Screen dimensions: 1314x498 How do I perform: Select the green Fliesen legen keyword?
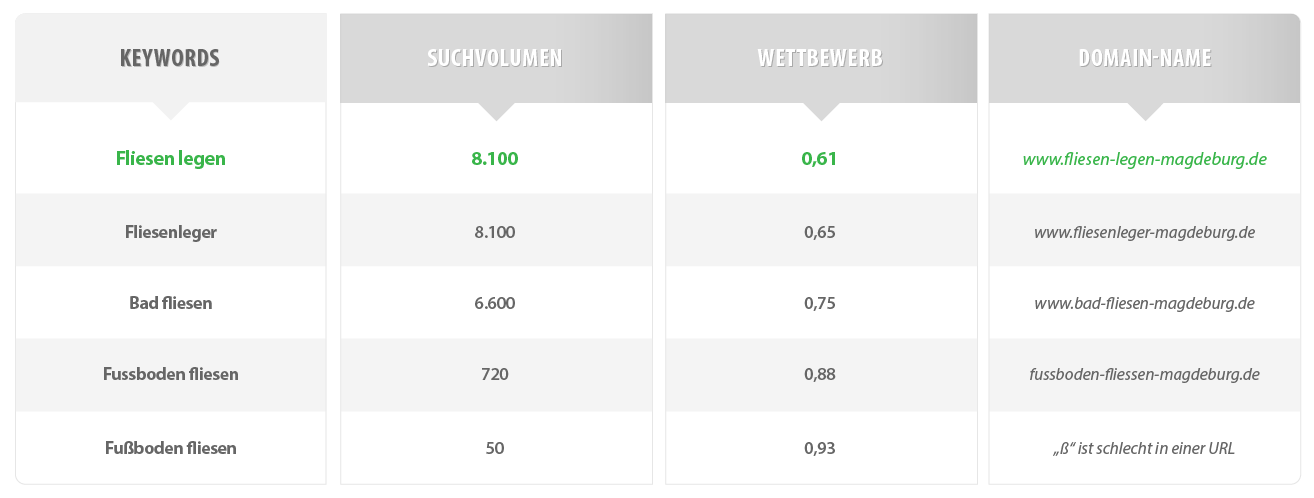coord(170,158)
